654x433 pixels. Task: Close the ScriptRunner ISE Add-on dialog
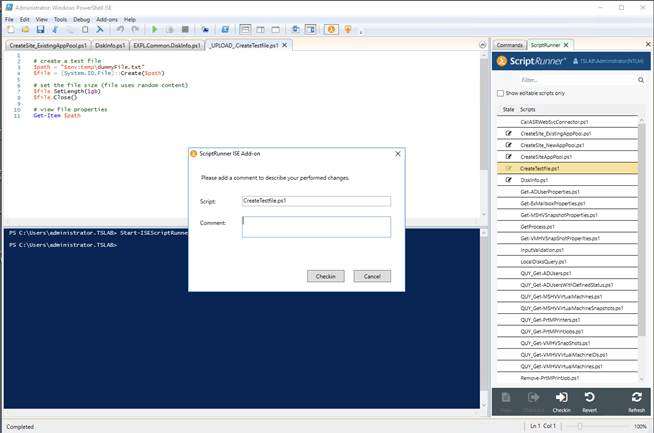(398, 154)
